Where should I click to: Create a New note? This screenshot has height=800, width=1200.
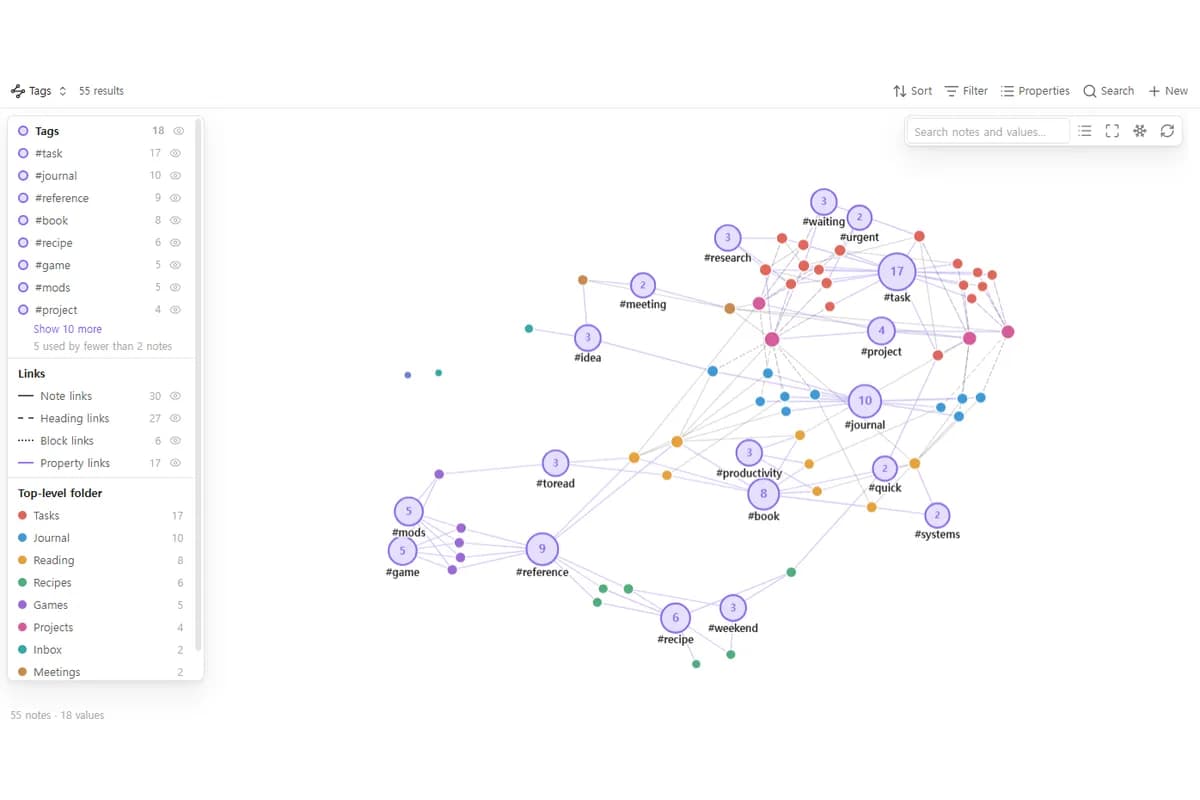pos(1168,91)
